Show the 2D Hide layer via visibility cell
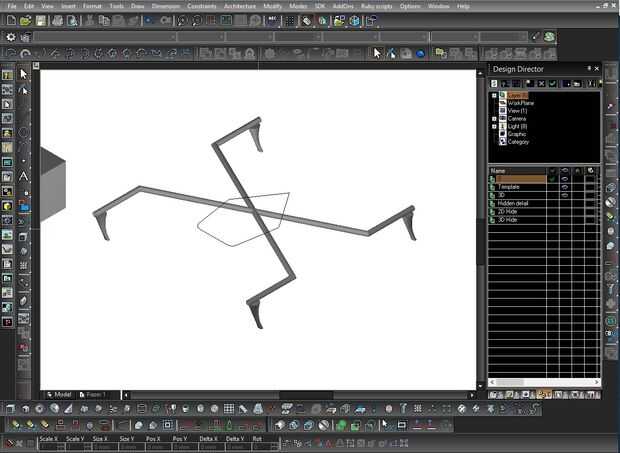620x453 pixels. click(565, 211)
